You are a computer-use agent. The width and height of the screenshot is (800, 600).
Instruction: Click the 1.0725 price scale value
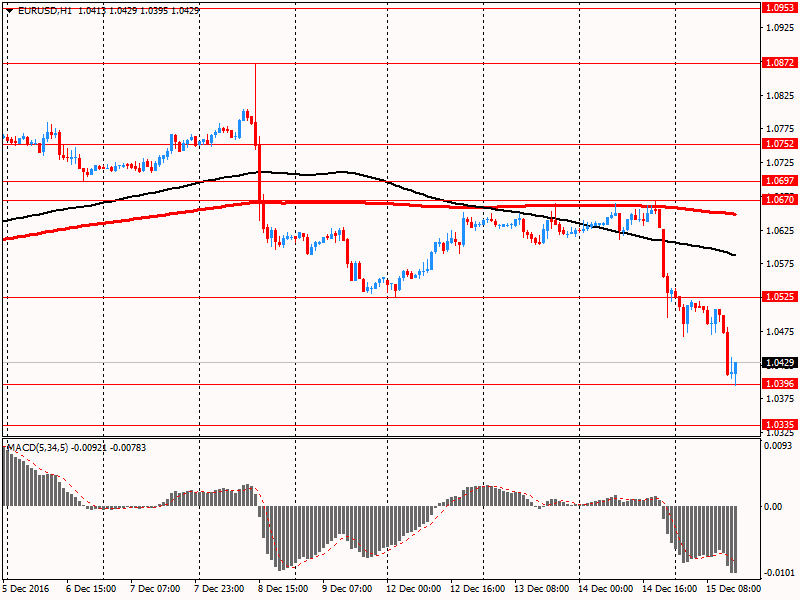click(x=780, y=162)
